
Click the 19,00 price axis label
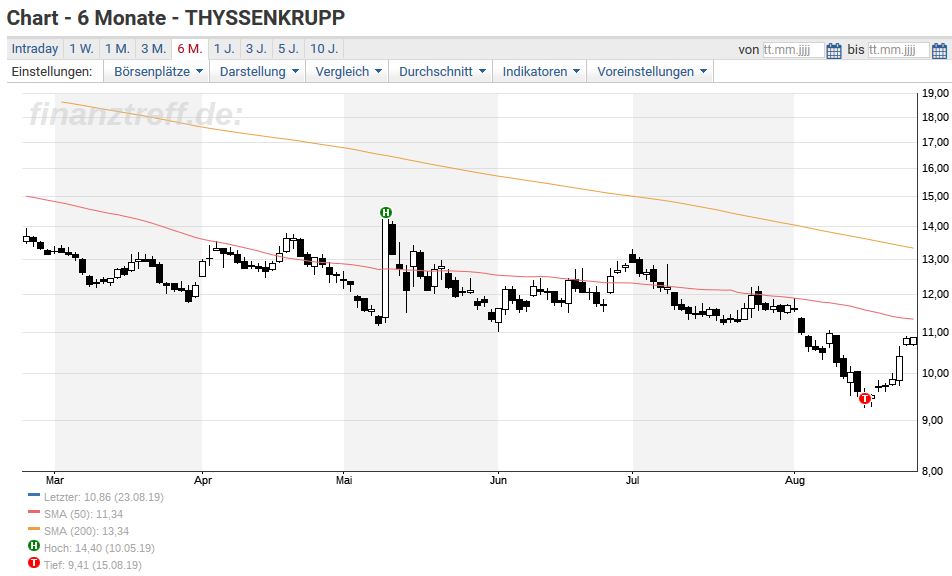click(x=935, y=93)
